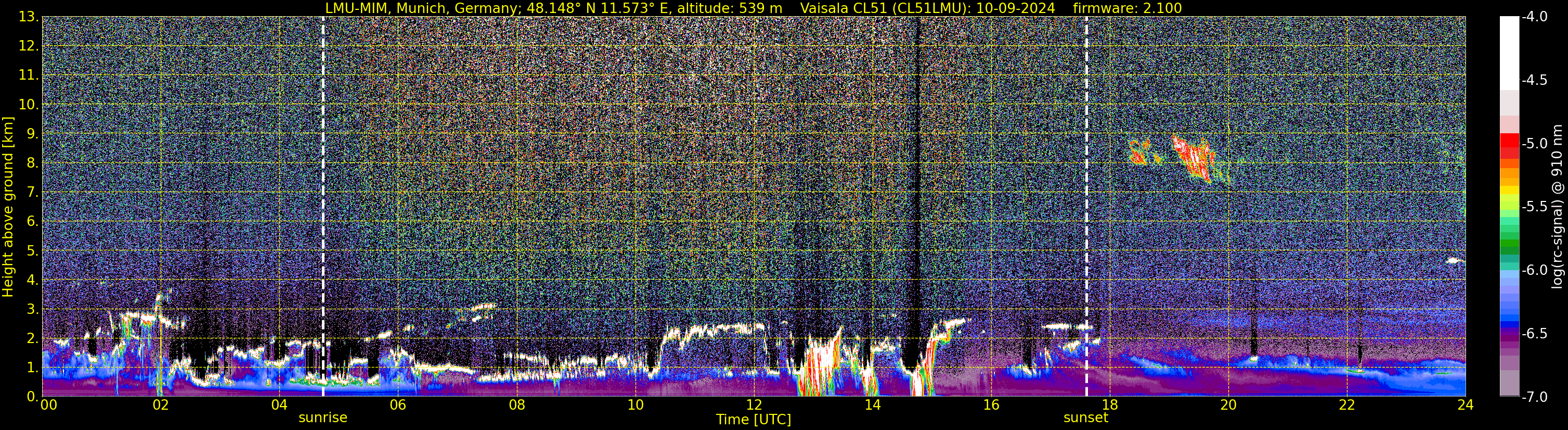Click the 00 tick label on the time axis
This screenshot has width=1568, height=430.
tap(49, 405)
